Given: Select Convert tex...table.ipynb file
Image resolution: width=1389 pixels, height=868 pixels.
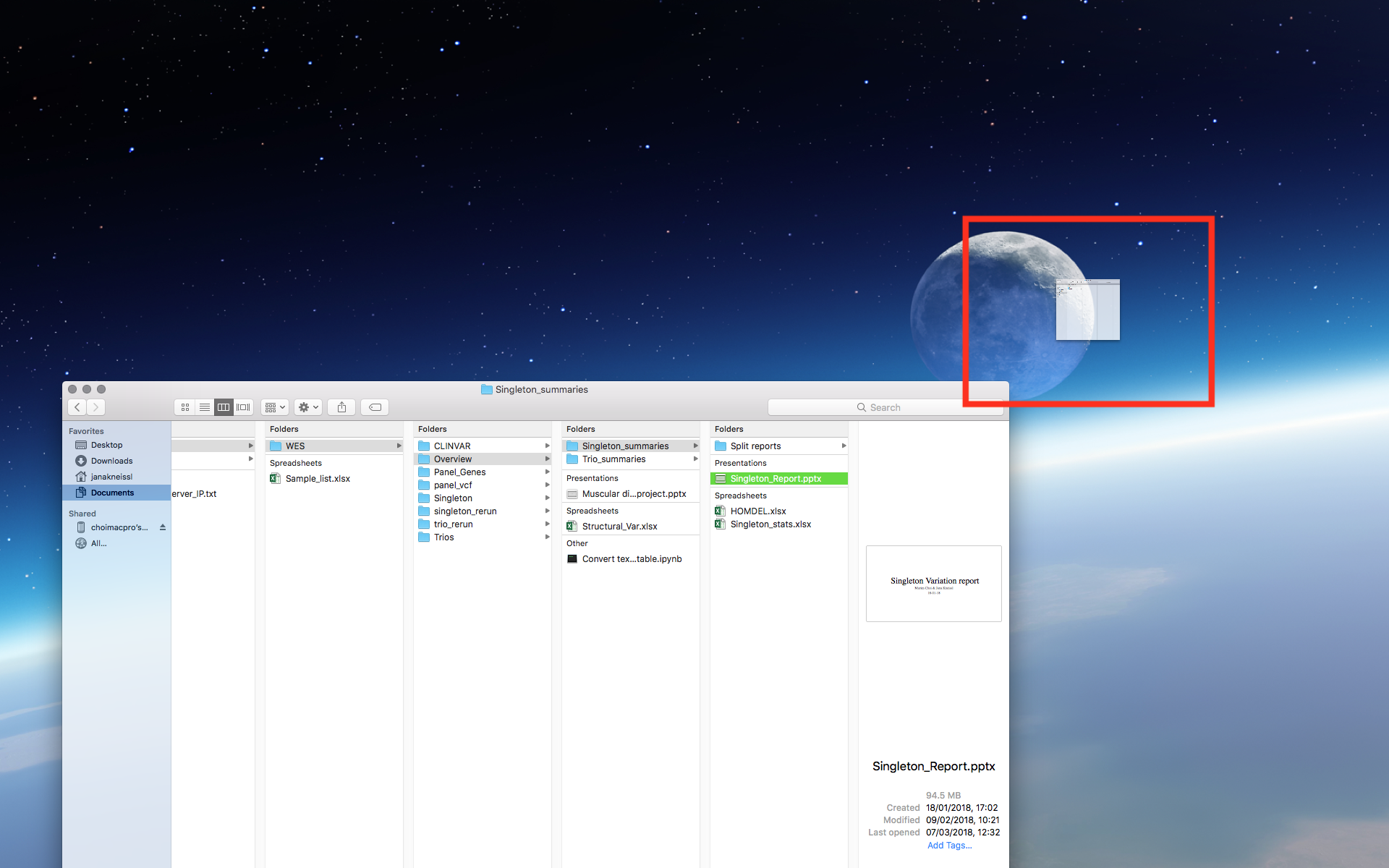Looking at the screenshot, I should [x=630, y=558].
